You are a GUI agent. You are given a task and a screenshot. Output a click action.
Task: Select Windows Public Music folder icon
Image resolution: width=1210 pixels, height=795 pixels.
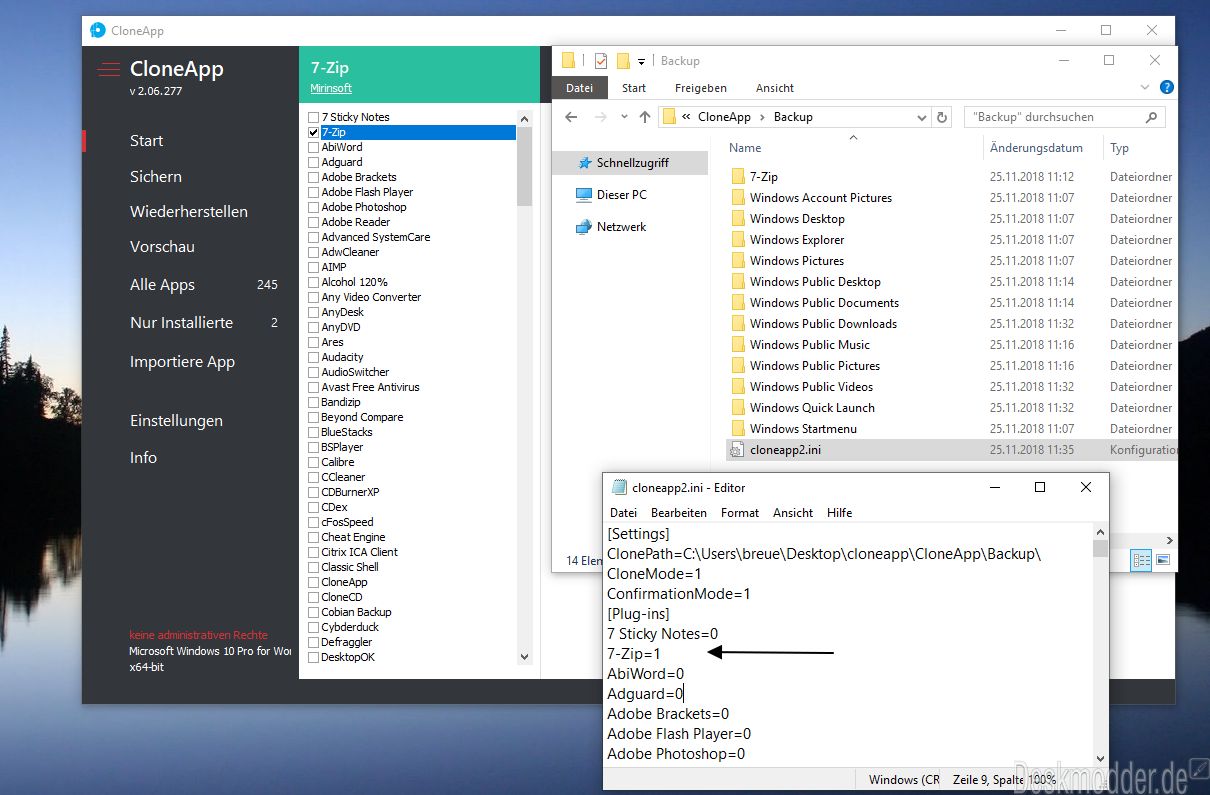coord(738,345)
